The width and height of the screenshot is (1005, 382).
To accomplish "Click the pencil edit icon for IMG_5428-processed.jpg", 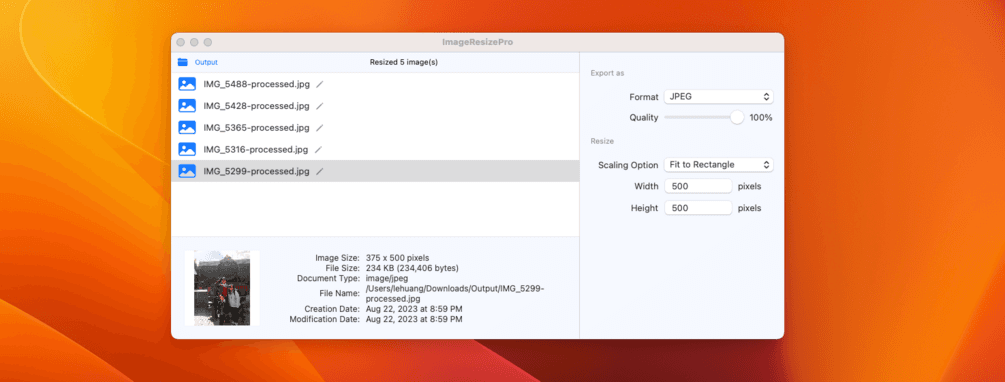I will [x=320, y=106].
